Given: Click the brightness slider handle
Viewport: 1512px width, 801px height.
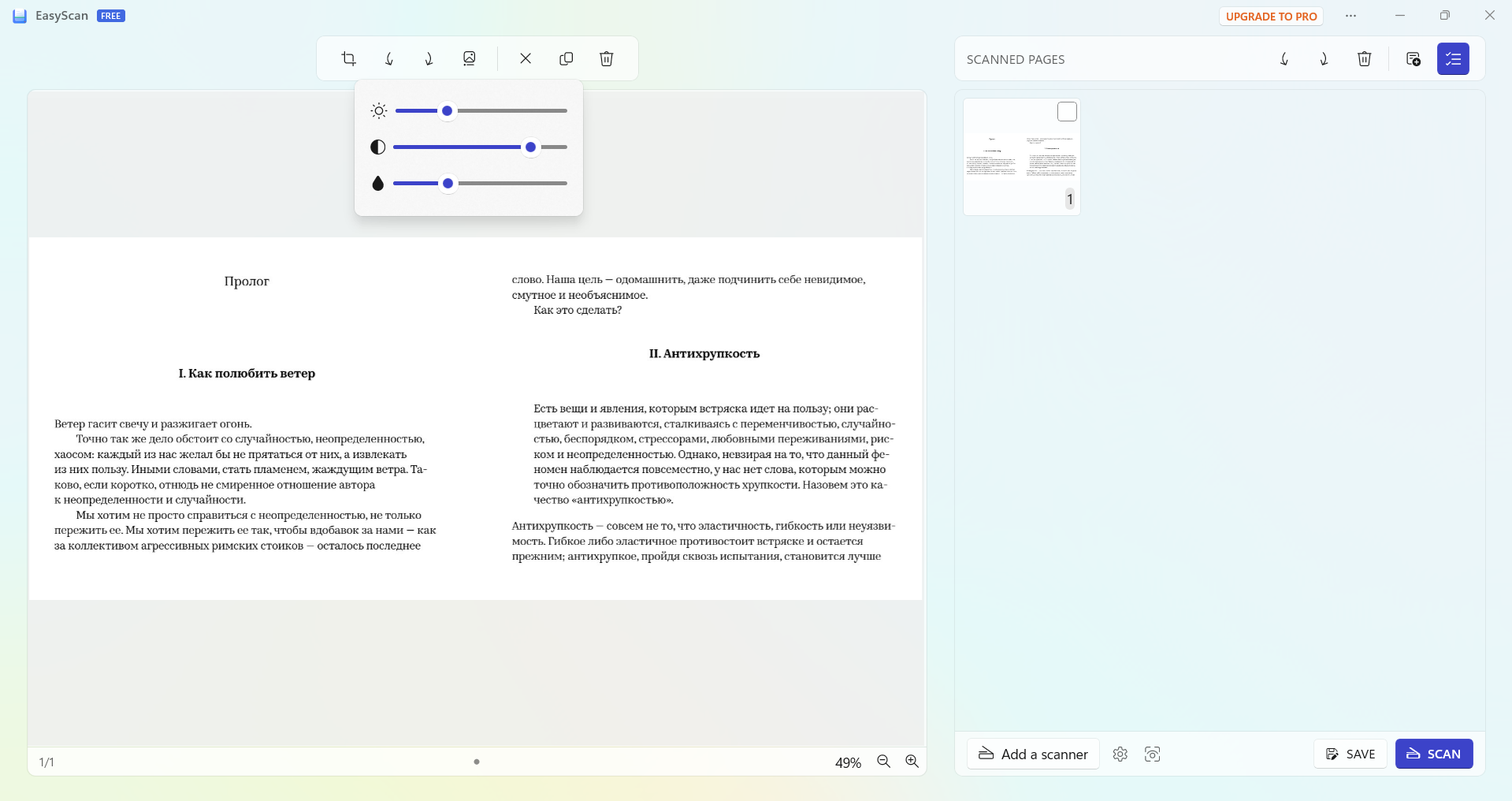Looking at the screenshot, I should 448,111.
